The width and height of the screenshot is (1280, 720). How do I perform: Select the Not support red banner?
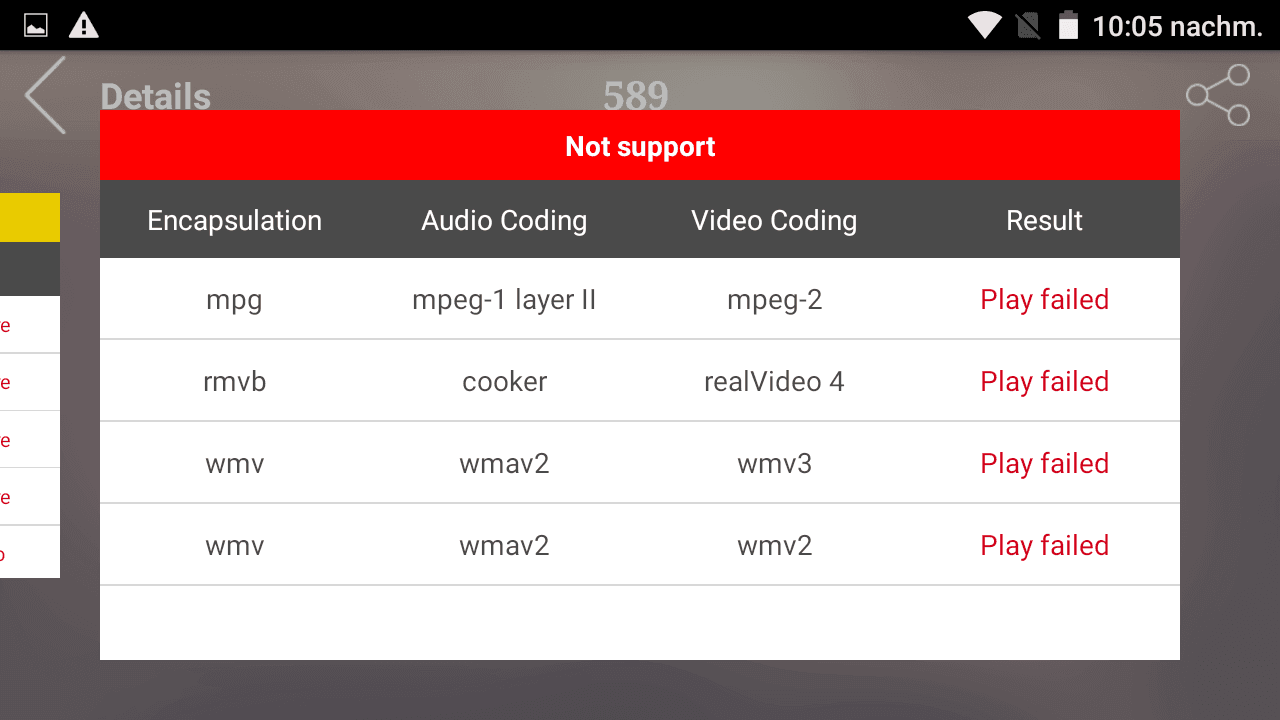pyautogui.click(x=640, y=146)
